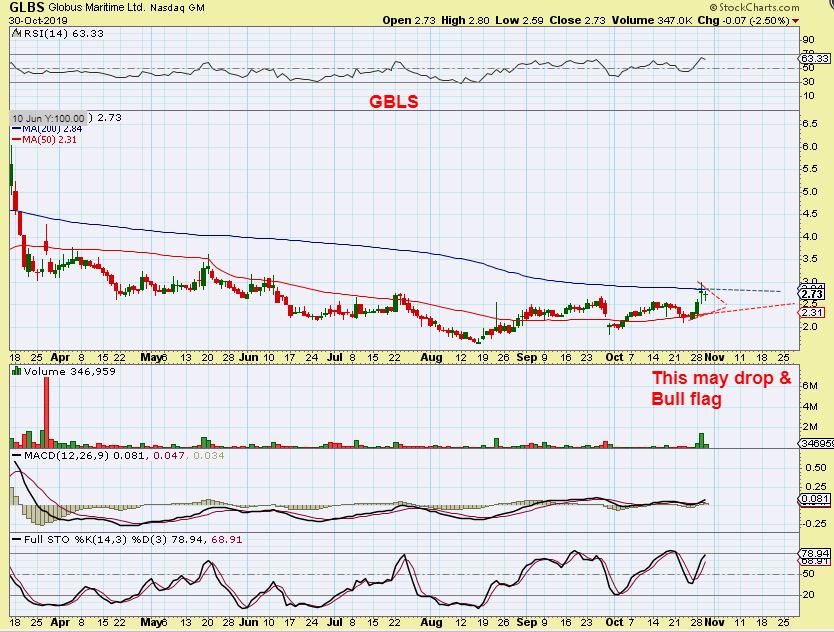Click the 6.0 level on the price axis
Screen dimensions: 834x632
[x=809, y=147]
